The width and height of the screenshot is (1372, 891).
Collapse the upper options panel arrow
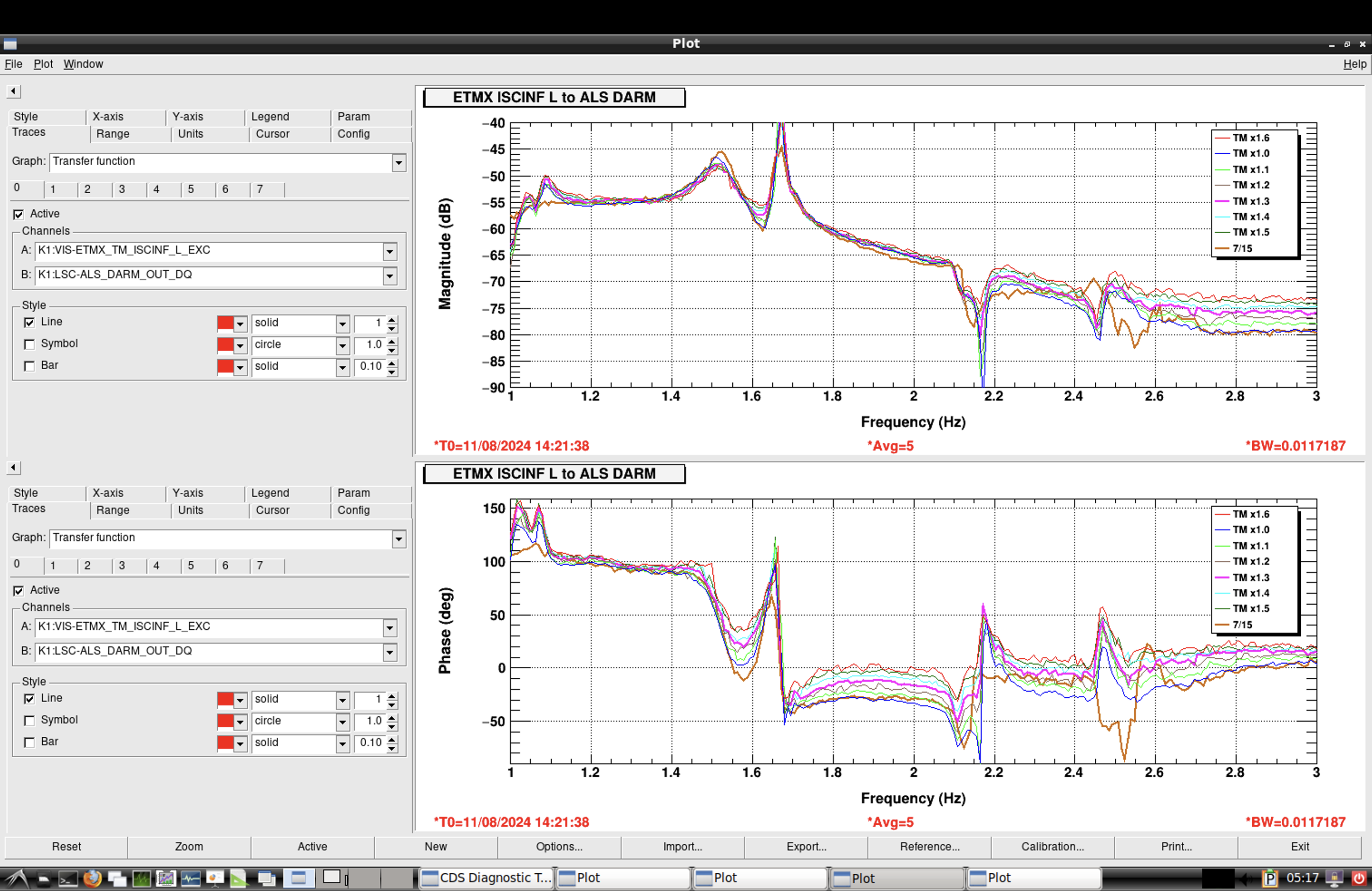coord(14,91)
